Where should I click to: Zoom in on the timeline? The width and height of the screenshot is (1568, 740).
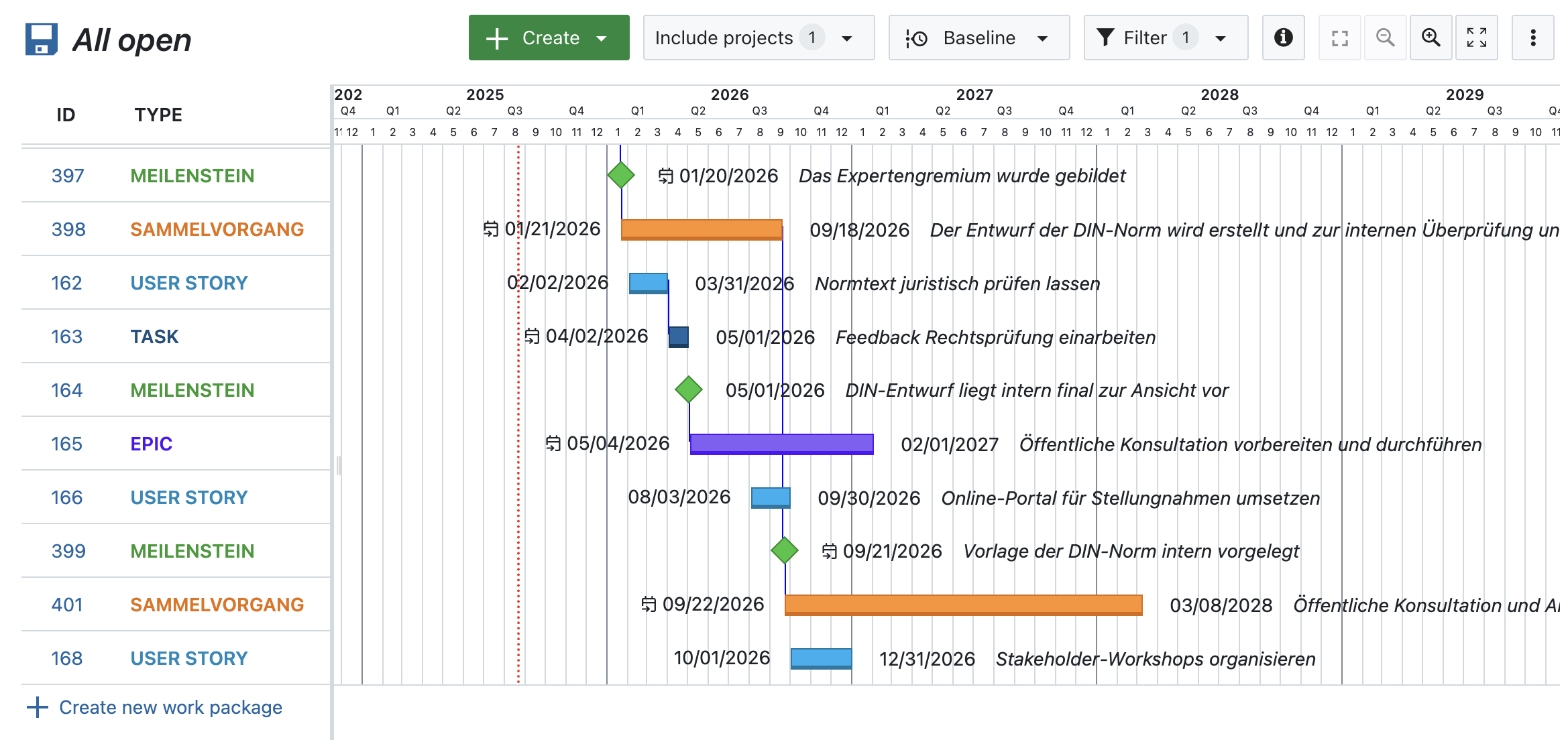pyautogui.click(x=1431, y=38)
